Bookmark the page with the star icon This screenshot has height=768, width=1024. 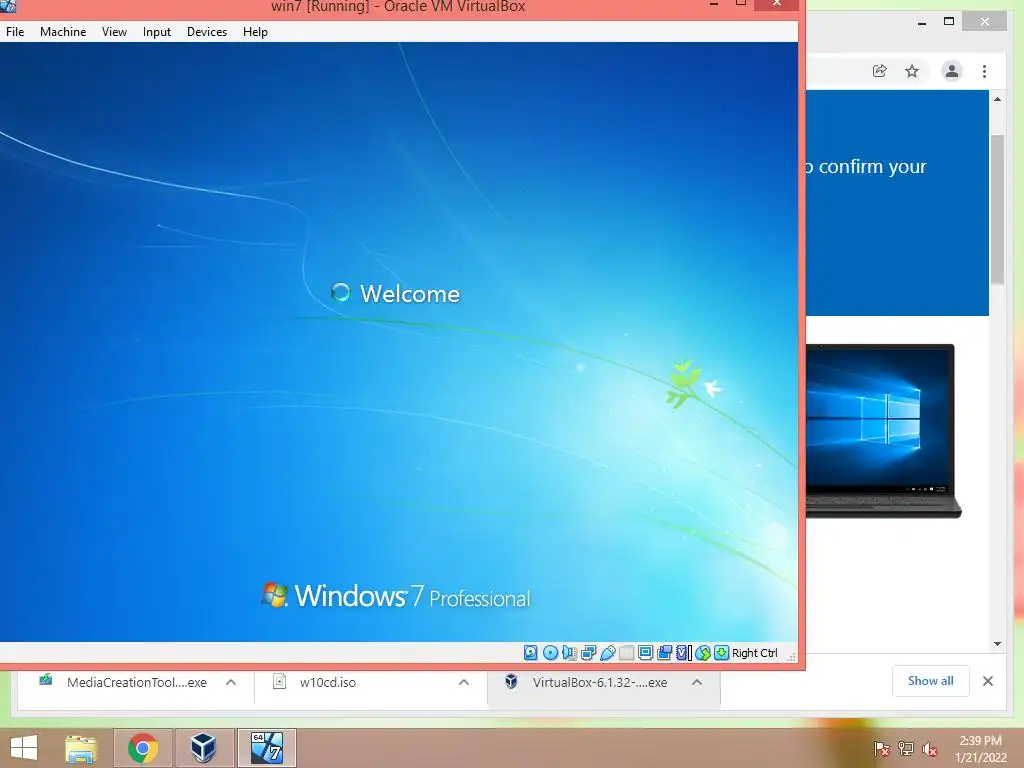coord(912,71)
